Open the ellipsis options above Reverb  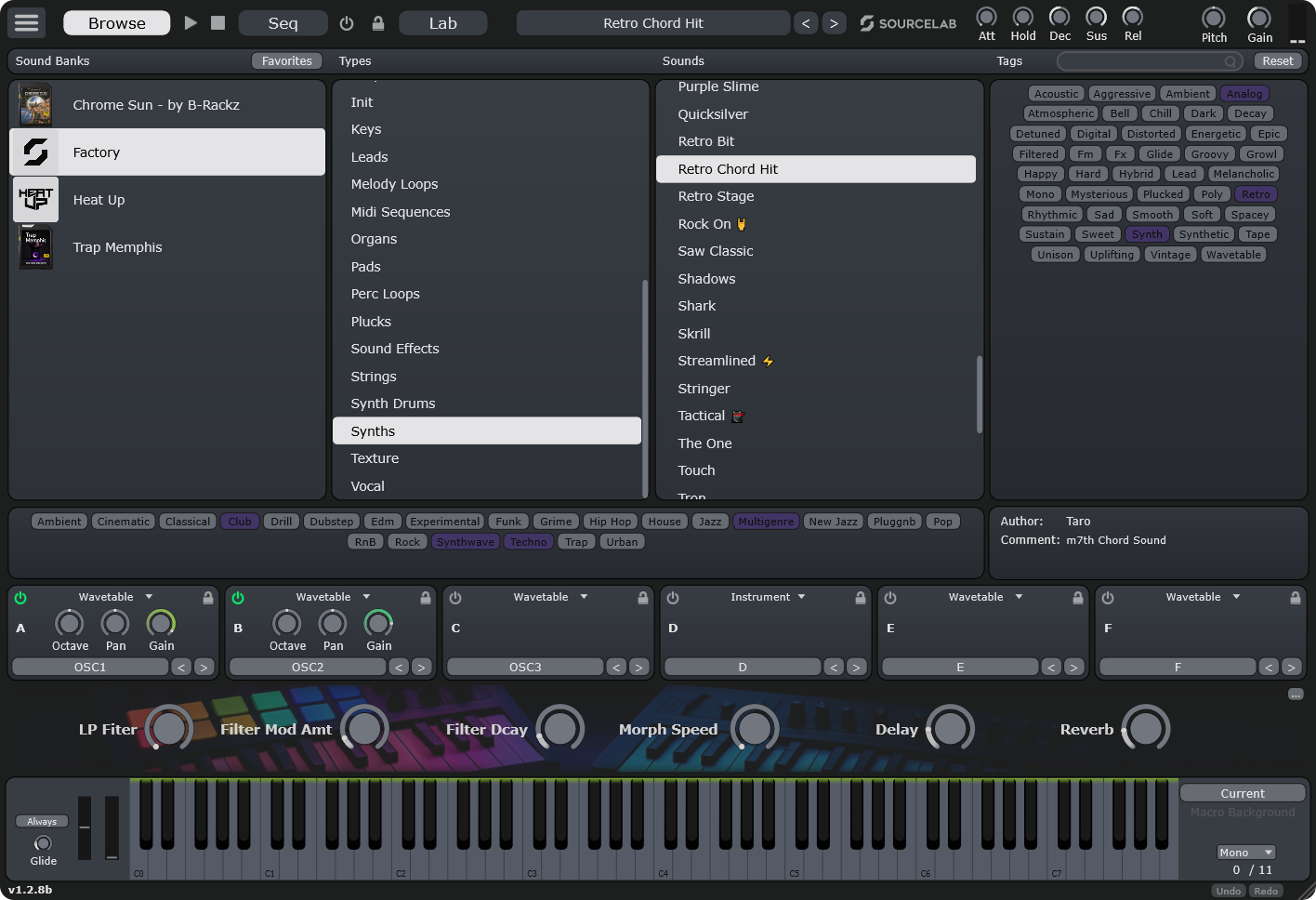click(x=1296, y=695)
